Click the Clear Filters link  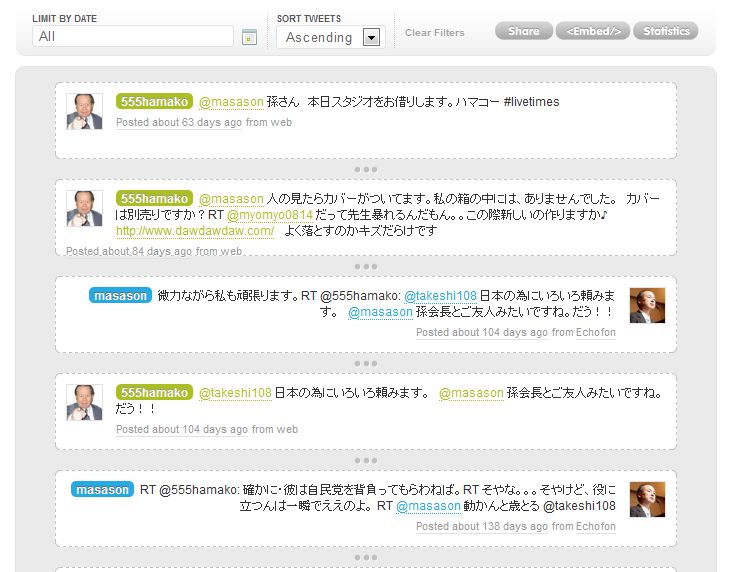[434, 32]
